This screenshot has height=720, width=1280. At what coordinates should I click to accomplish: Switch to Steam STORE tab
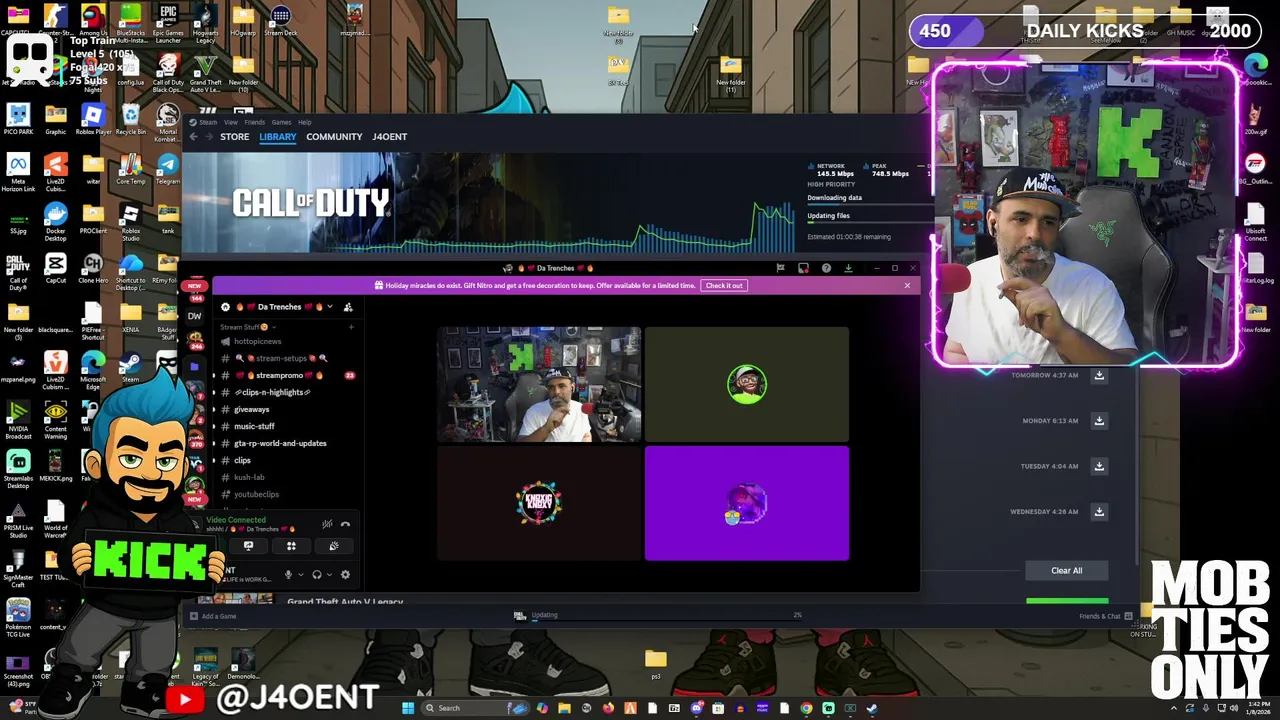point(235,137)
